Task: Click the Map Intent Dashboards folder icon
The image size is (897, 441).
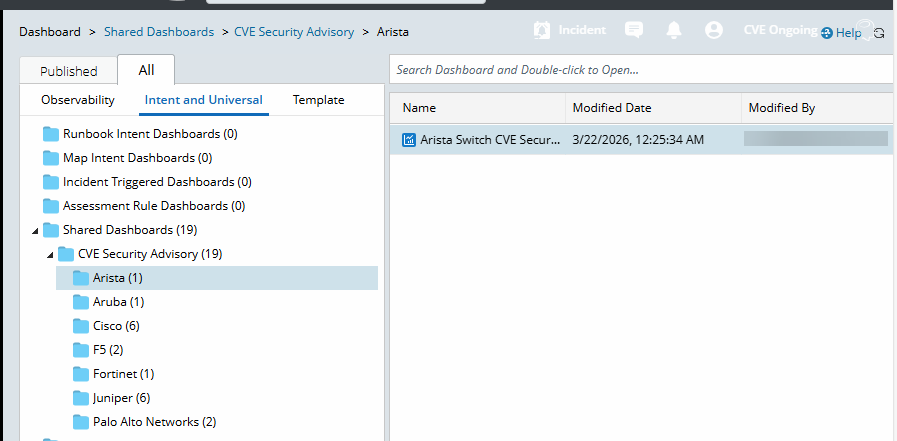Action: point(51,158)
